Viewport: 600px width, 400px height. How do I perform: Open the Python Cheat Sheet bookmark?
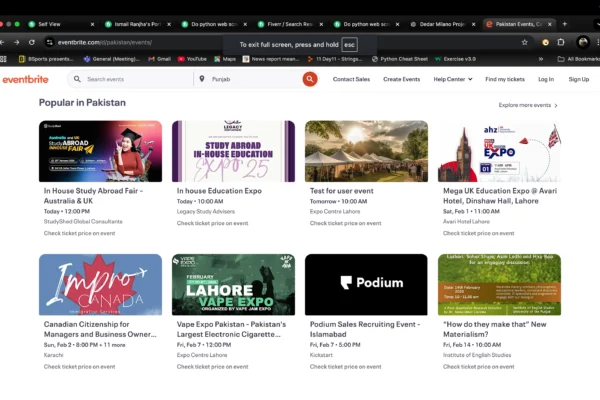click(400, 59)
